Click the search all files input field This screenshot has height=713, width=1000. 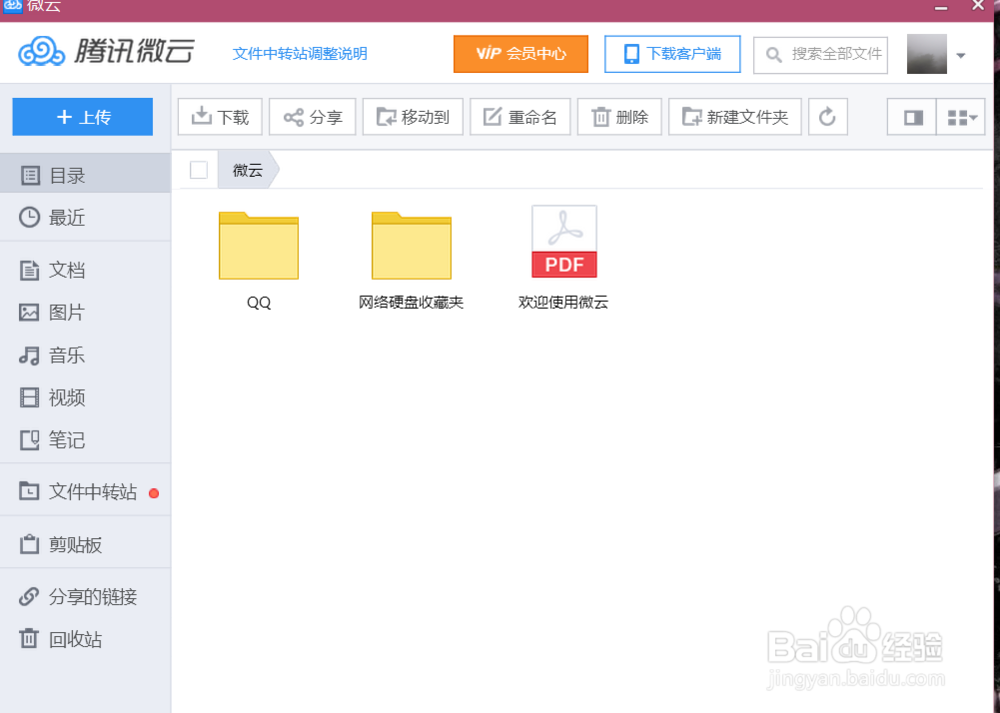pos(821,55)
